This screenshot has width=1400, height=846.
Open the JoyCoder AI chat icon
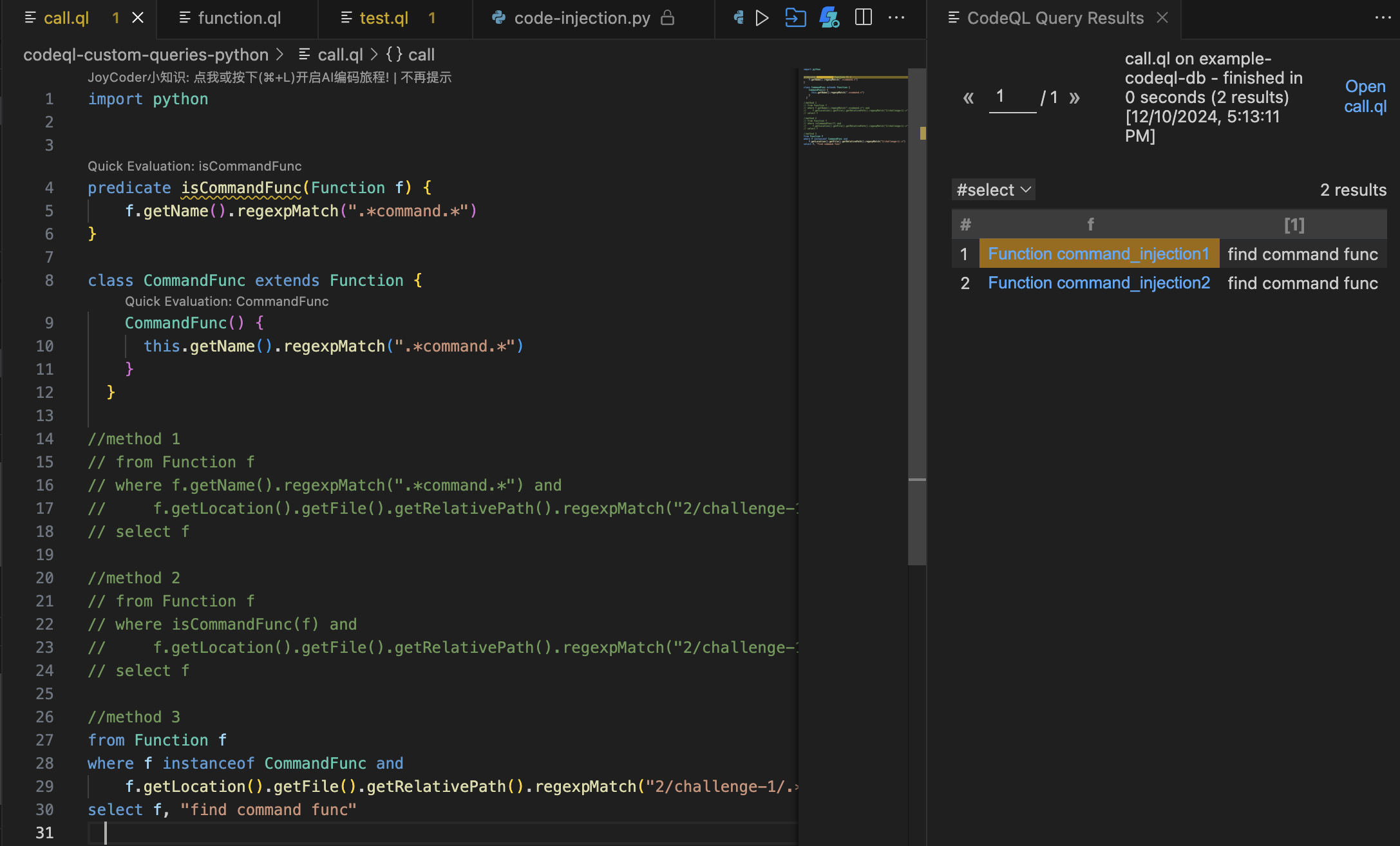click(x=829, y=18)
